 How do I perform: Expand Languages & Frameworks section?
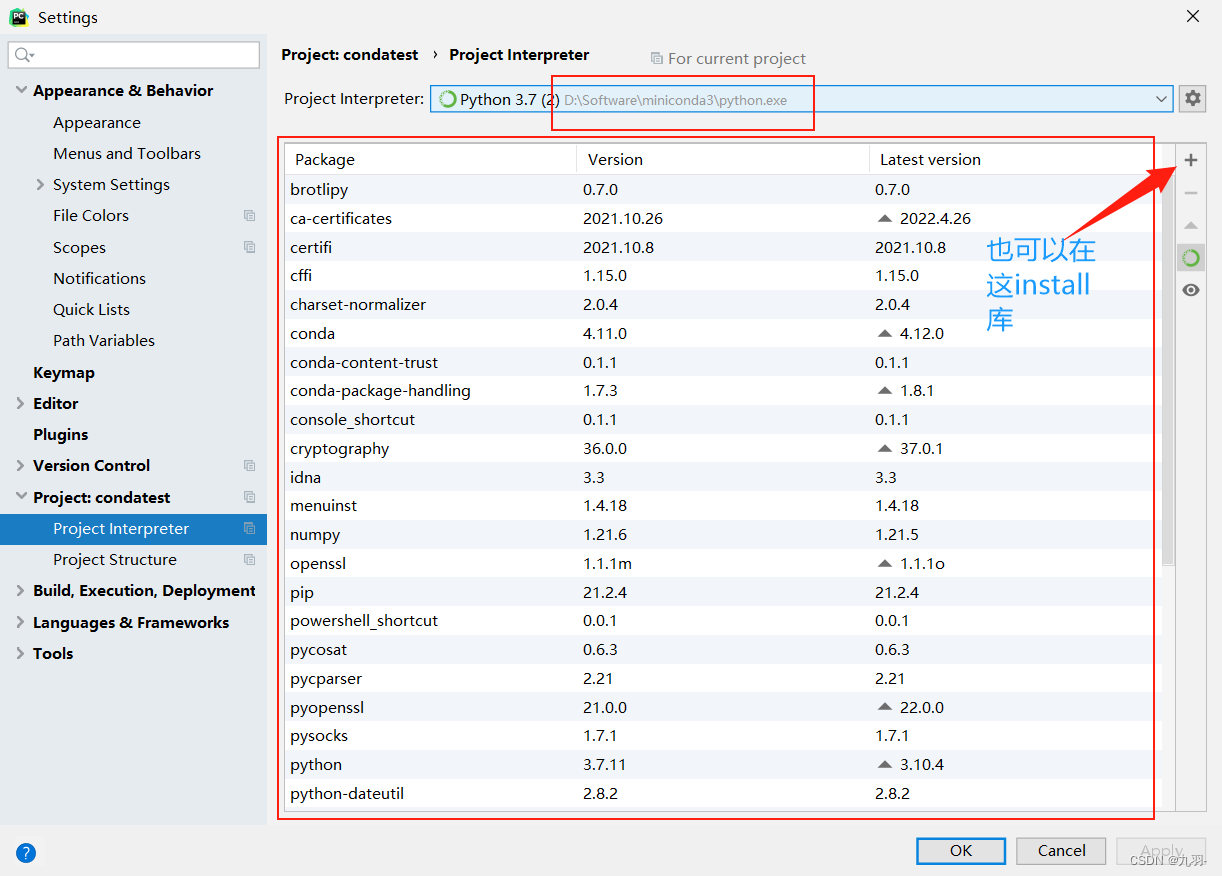click(x=21, y=622)
